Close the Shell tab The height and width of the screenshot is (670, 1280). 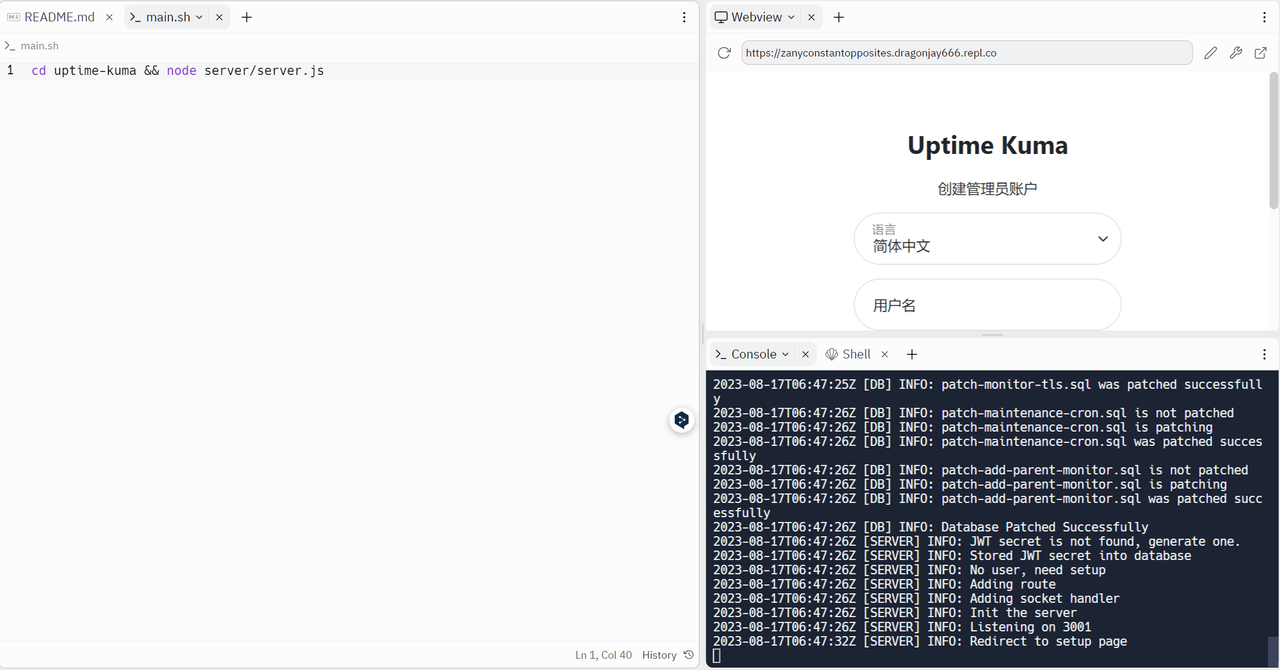tap(884, 354)
